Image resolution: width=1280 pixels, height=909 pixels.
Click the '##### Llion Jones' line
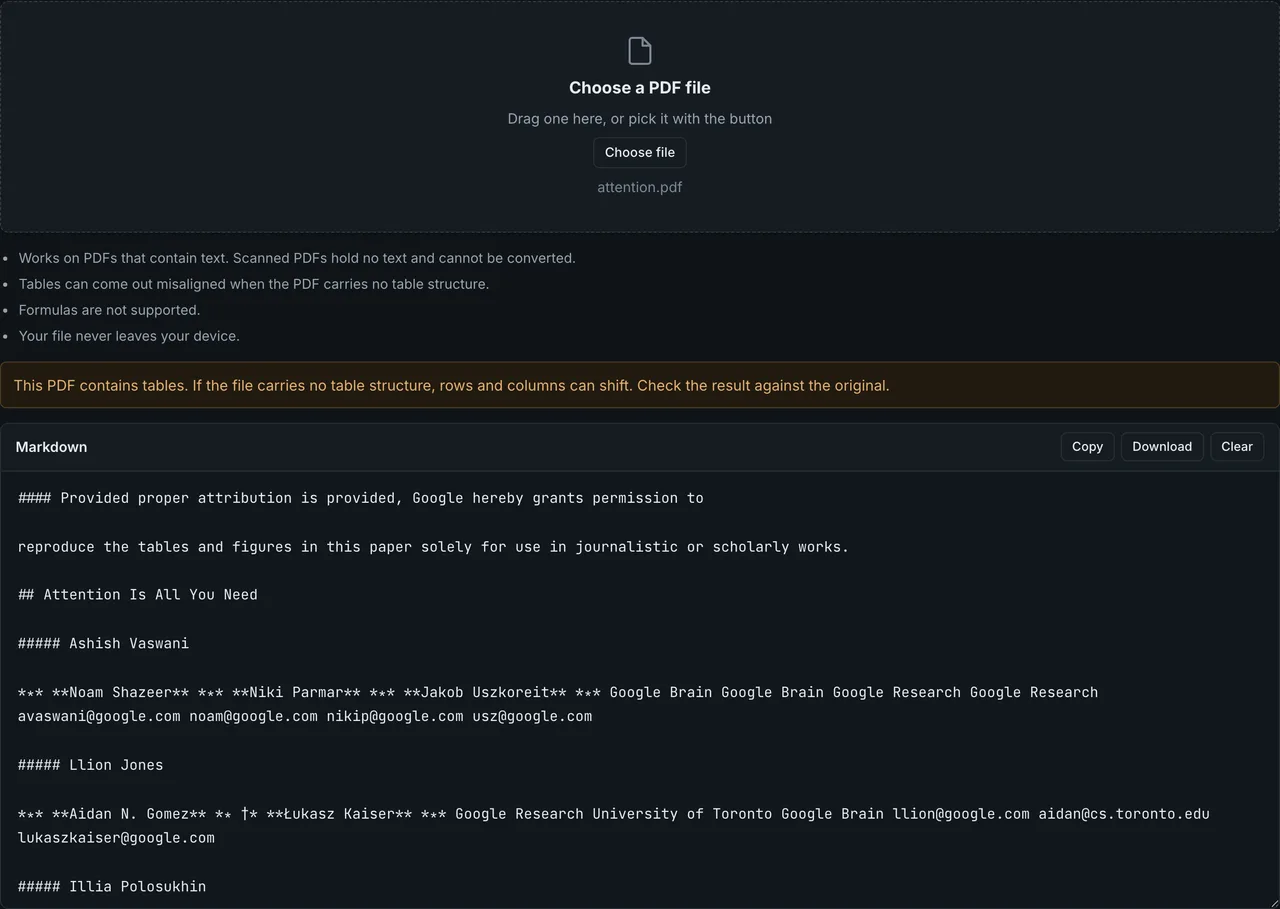[x=90, y=765]
